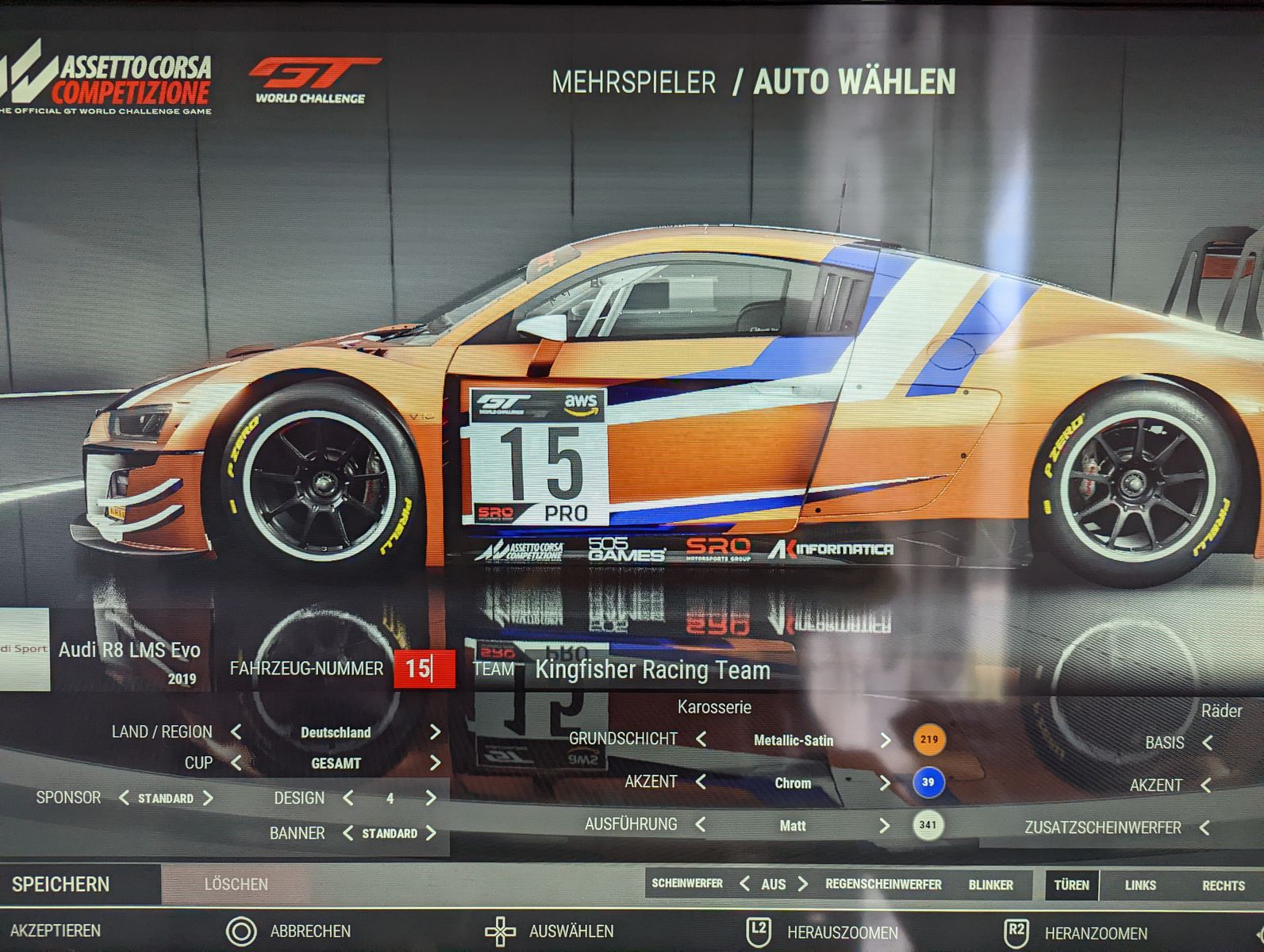Click the Fahrzeug-Nummer field showing 15

424,669
